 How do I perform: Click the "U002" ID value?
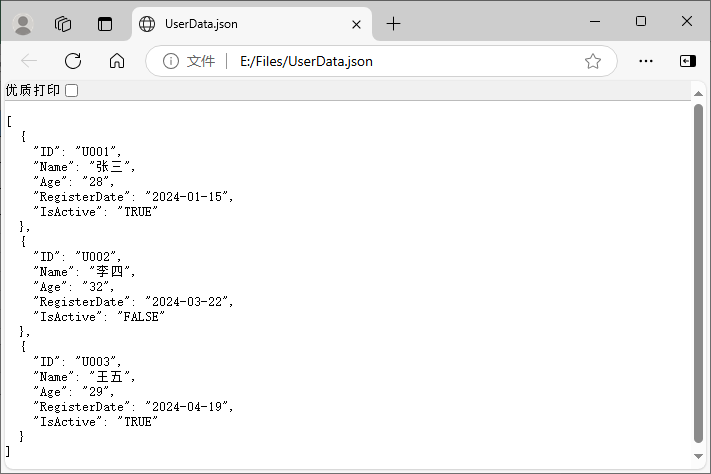tap(96, 256)
